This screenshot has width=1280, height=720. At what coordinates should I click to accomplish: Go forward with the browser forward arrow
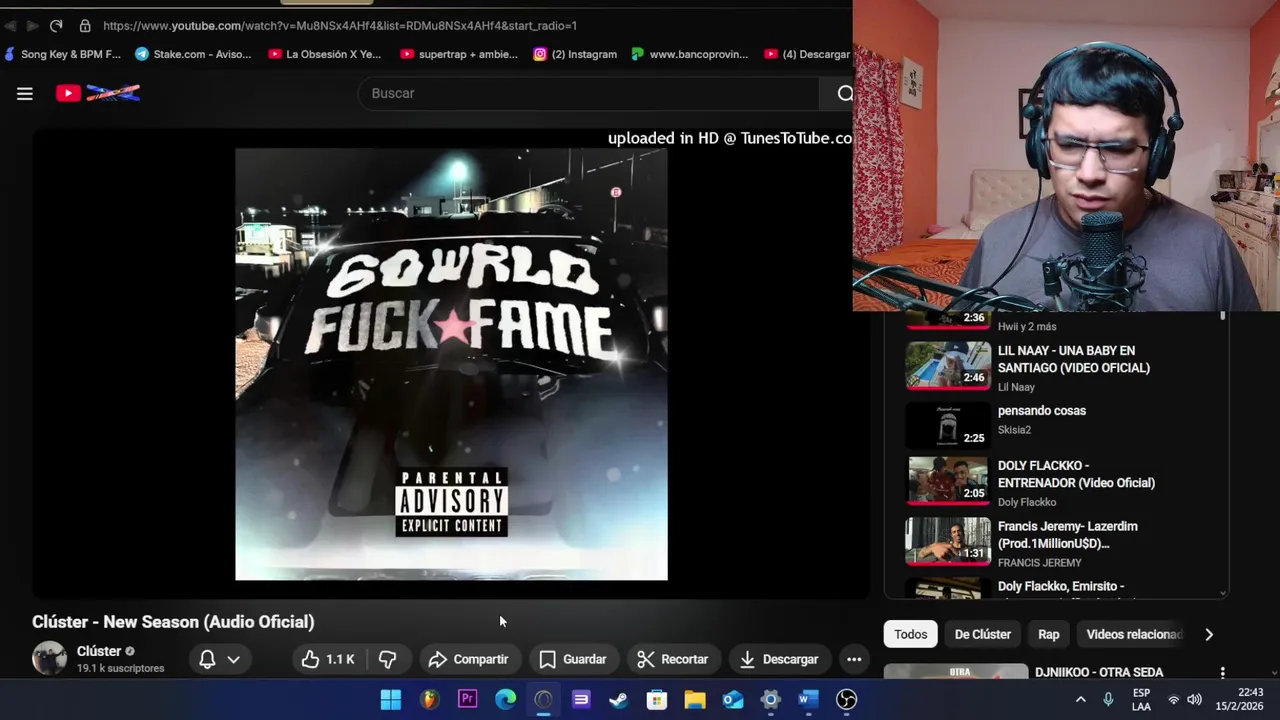[x=32, y=25]
